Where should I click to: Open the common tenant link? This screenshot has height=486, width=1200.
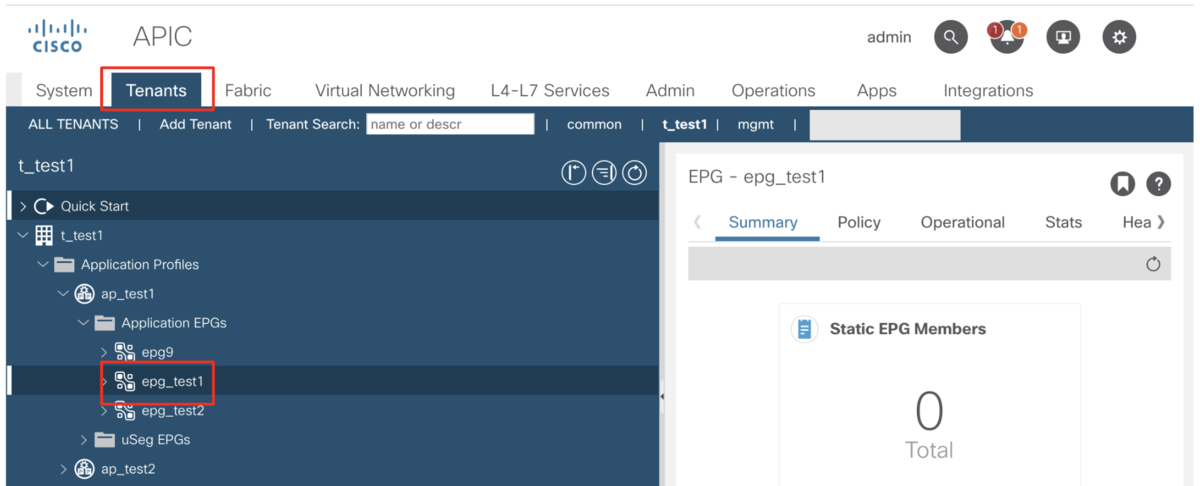[594, 124]
